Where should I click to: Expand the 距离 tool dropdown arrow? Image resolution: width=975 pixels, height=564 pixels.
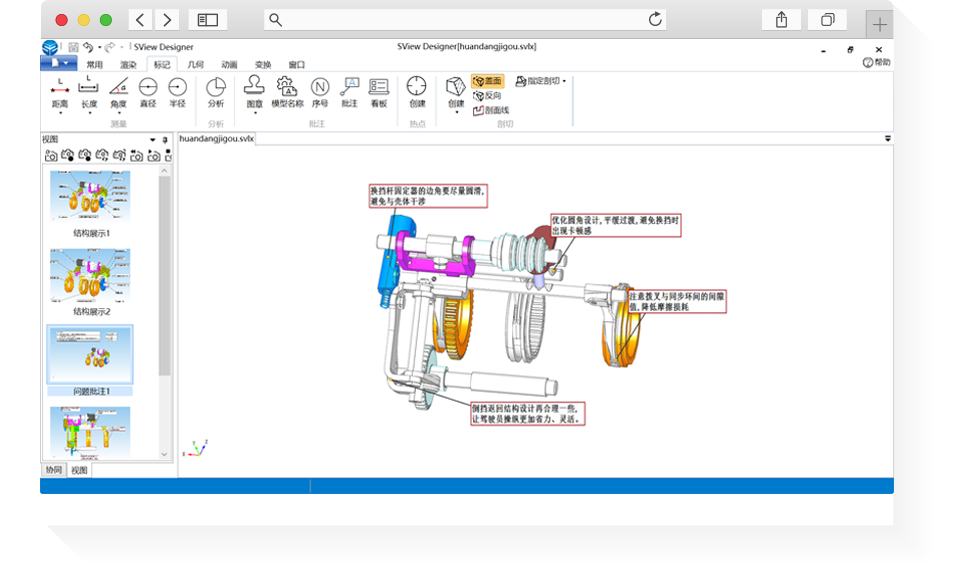click(60, 113)
